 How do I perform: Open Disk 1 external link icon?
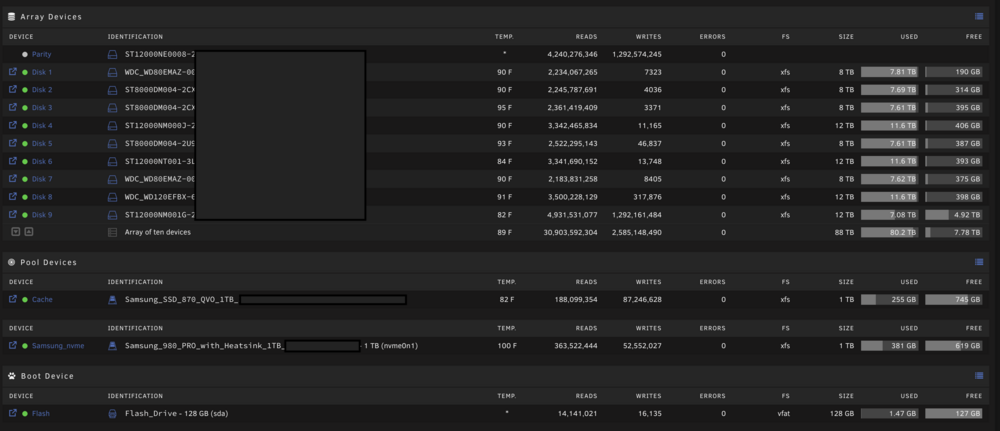[x=13, y=72]
